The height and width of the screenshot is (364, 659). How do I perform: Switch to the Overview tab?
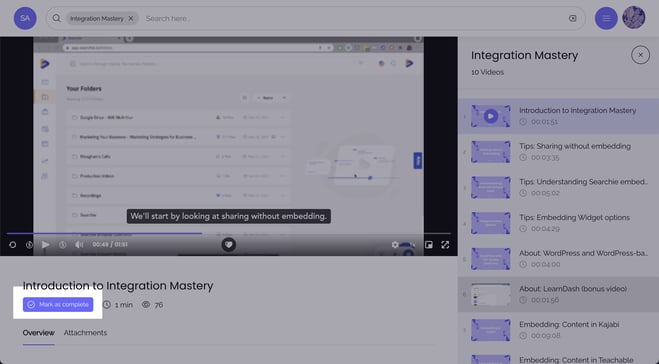pyautogui.click(x=39, y=333)
